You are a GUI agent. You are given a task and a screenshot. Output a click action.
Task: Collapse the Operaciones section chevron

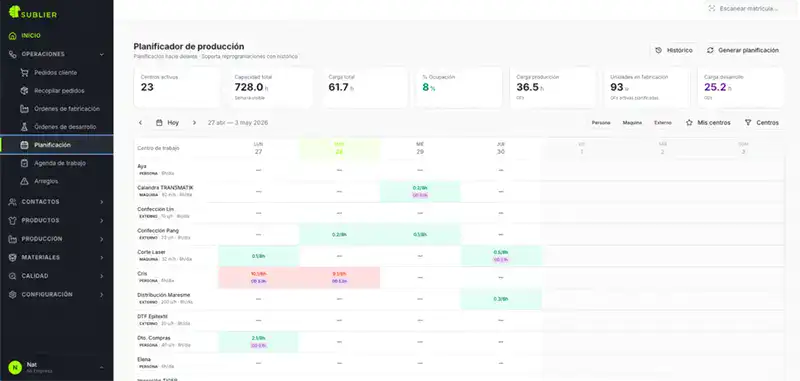click(x=102, y=54)
